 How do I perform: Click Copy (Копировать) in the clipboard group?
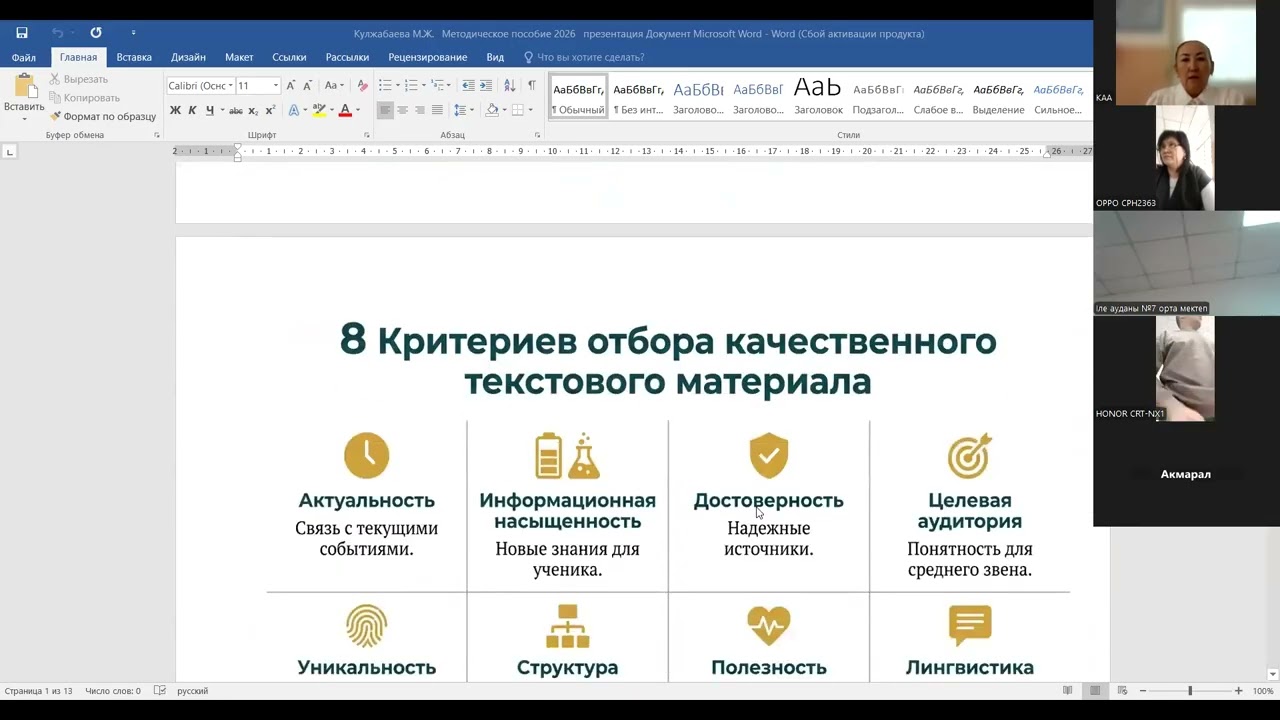tap(85, 98)
